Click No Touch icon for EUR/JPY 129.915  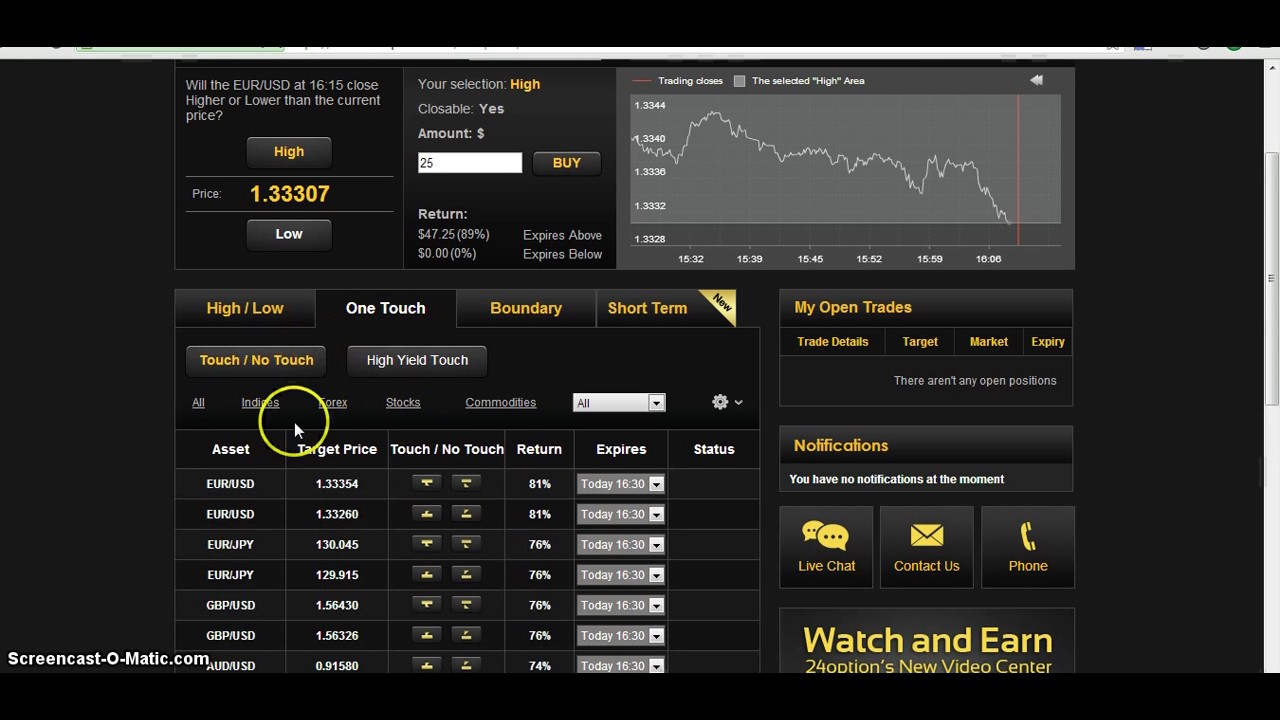[x=466, y=575]
